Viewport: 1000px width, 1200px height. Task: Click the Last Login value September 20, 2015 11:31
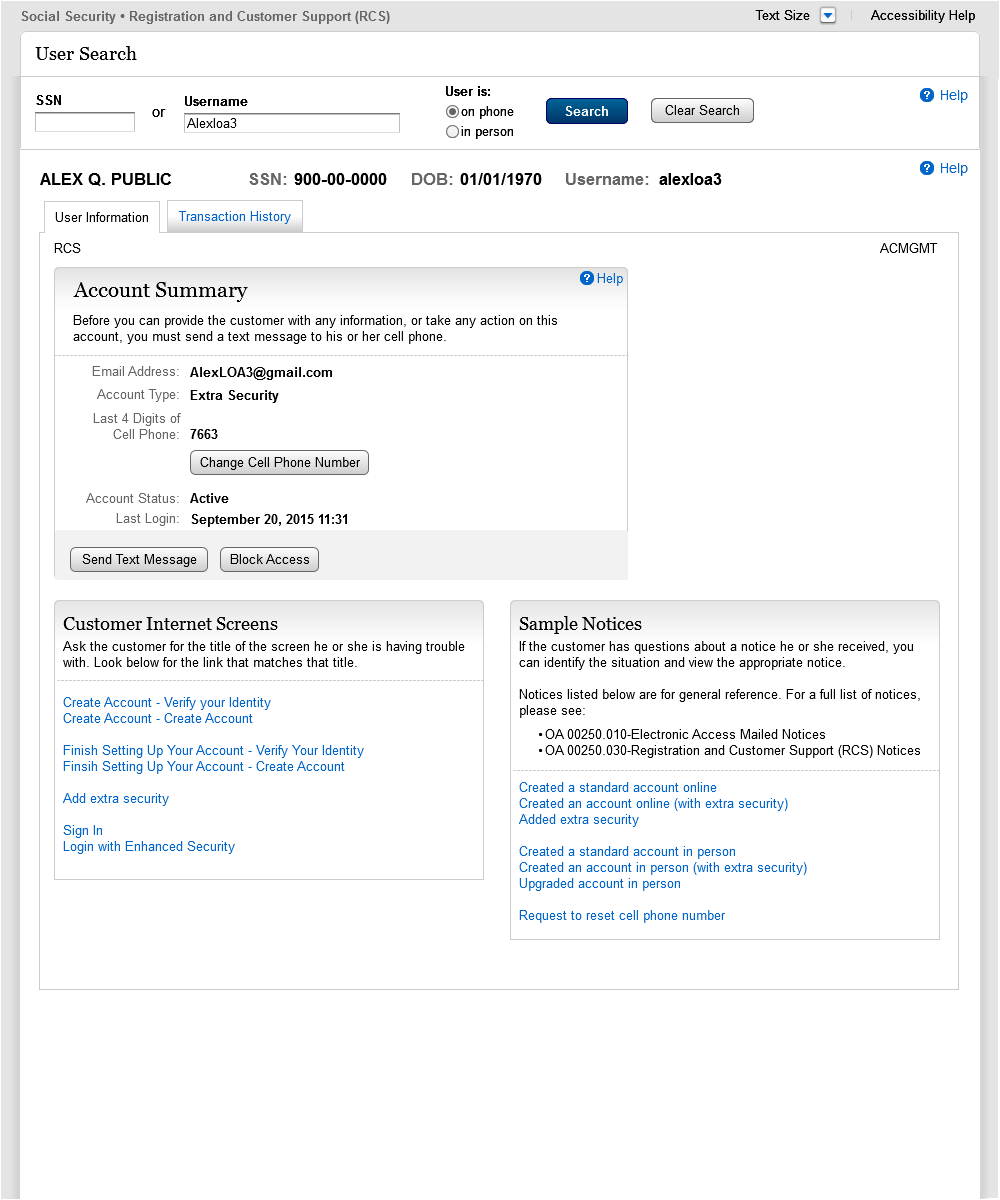[x=269, y=519]
